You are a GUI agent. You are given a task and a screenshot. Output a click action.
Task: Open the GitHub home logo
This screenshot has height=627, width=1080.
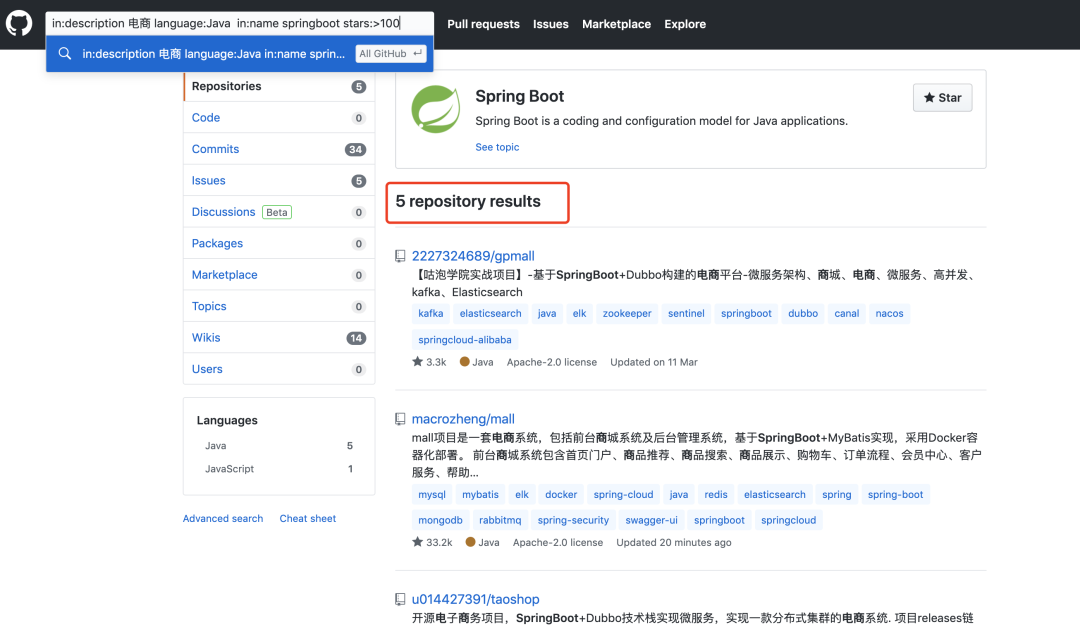click(x=19, y=23)
